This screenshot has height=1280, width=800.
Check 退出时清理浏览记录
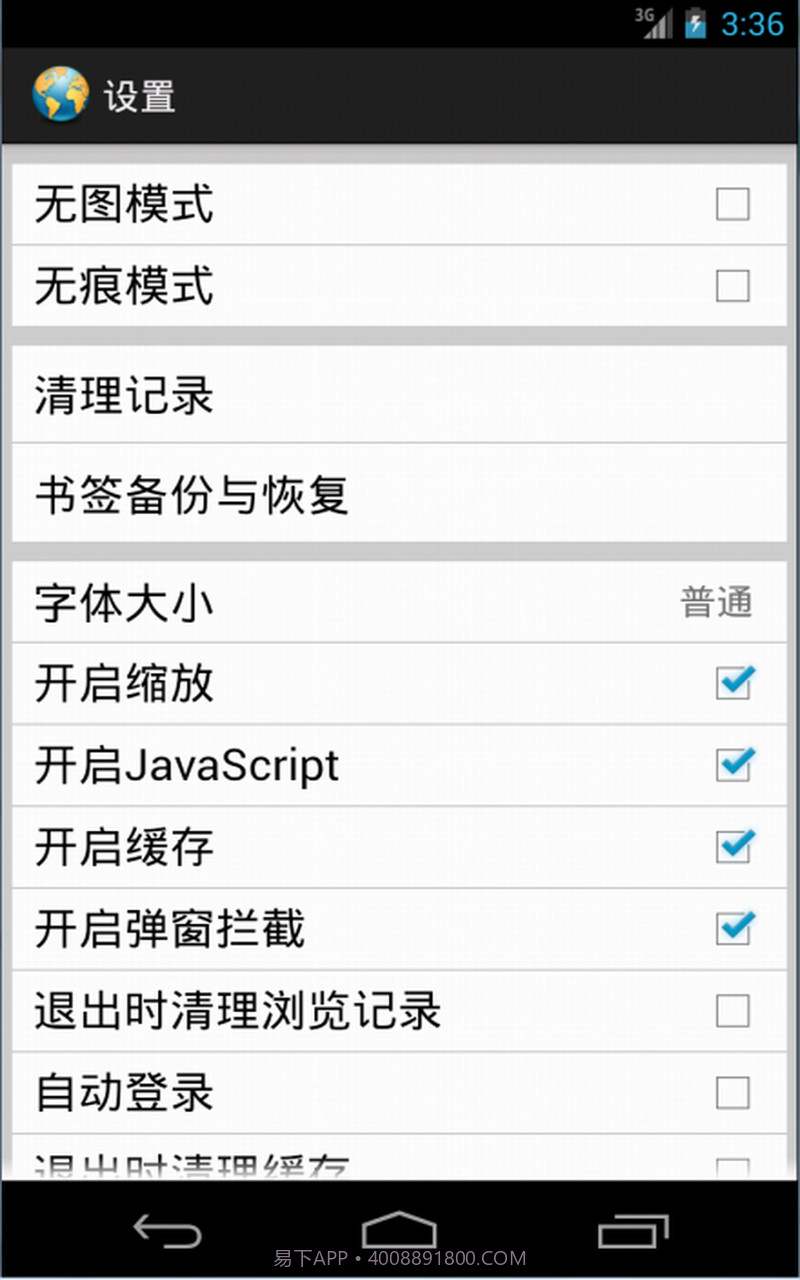click(x=732, y=1011)
